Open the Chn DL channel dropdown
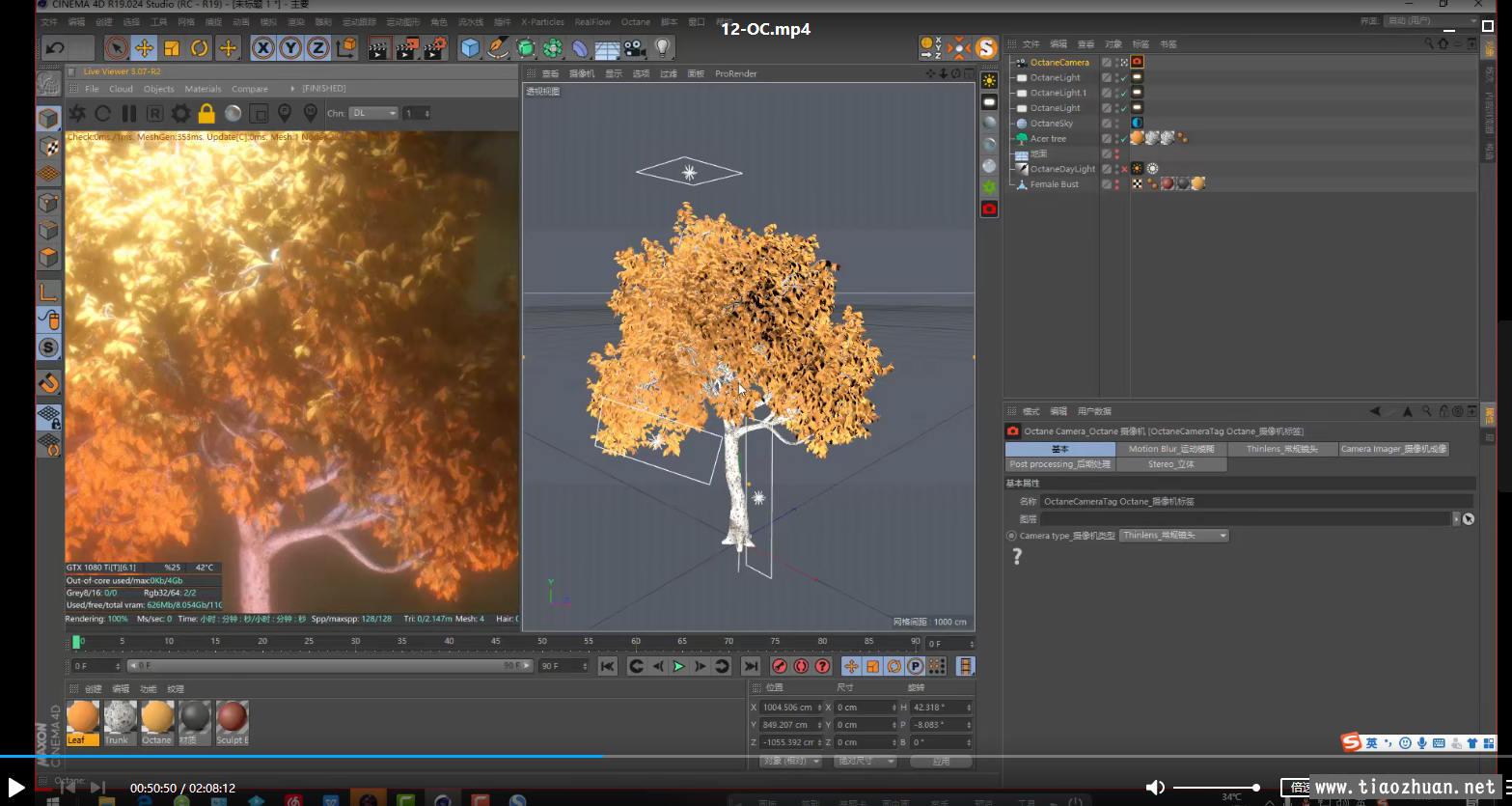 (373, 113)
